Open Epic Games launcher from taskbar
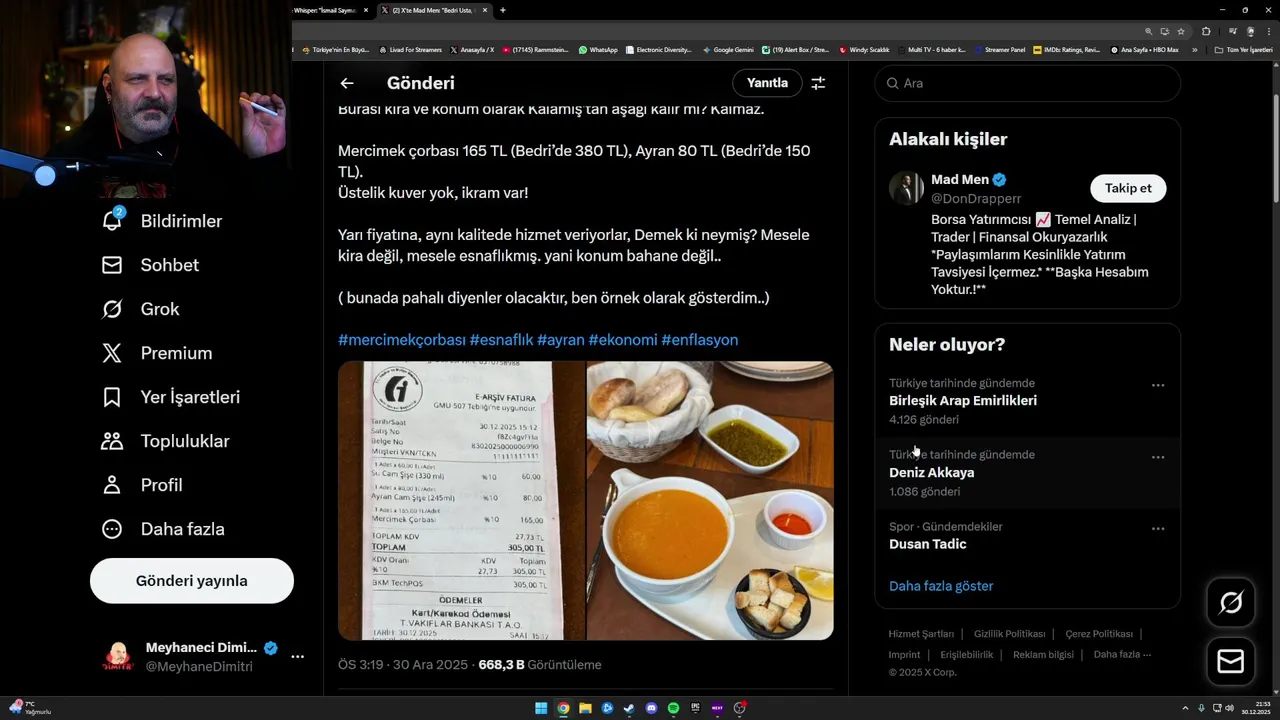The width and height of the screenshot is (1280, 720). [x=695, y=708]
